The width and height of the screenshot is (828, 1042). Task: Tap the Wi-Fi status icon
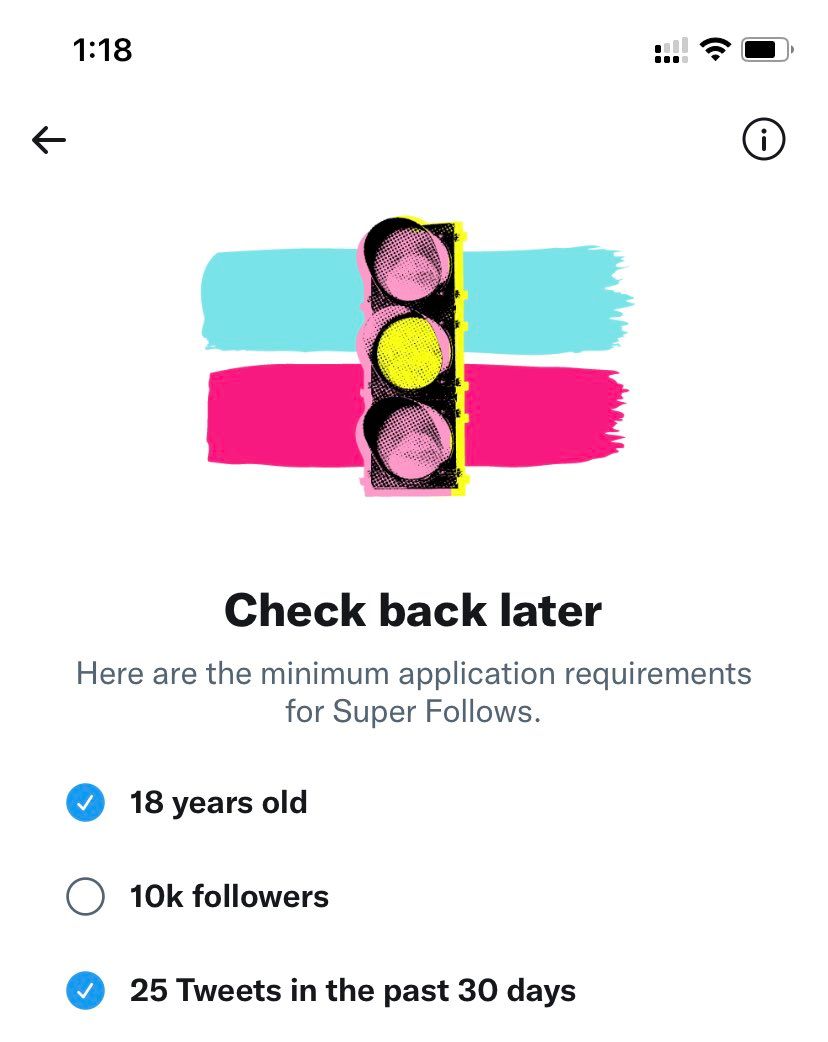[715, 49]
